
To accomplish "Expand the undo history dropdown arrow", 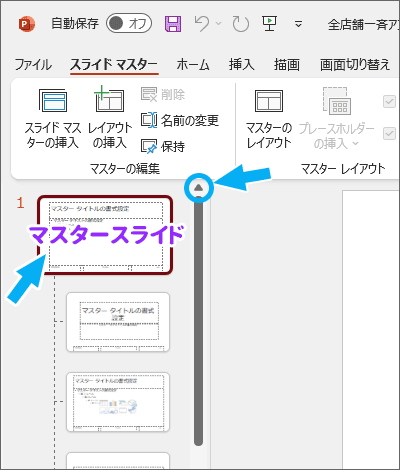I will tap(219, 24).
